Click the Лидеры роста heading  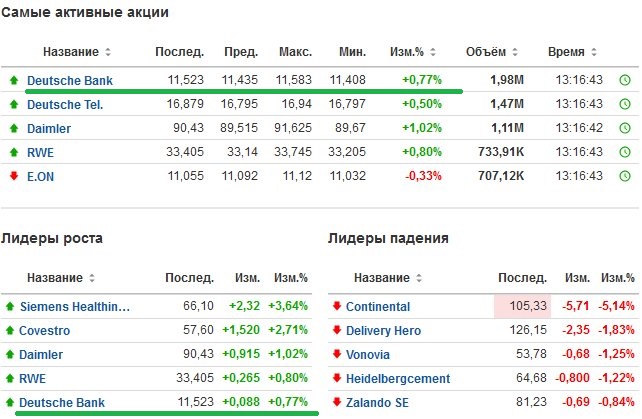(x=52, y=238)
